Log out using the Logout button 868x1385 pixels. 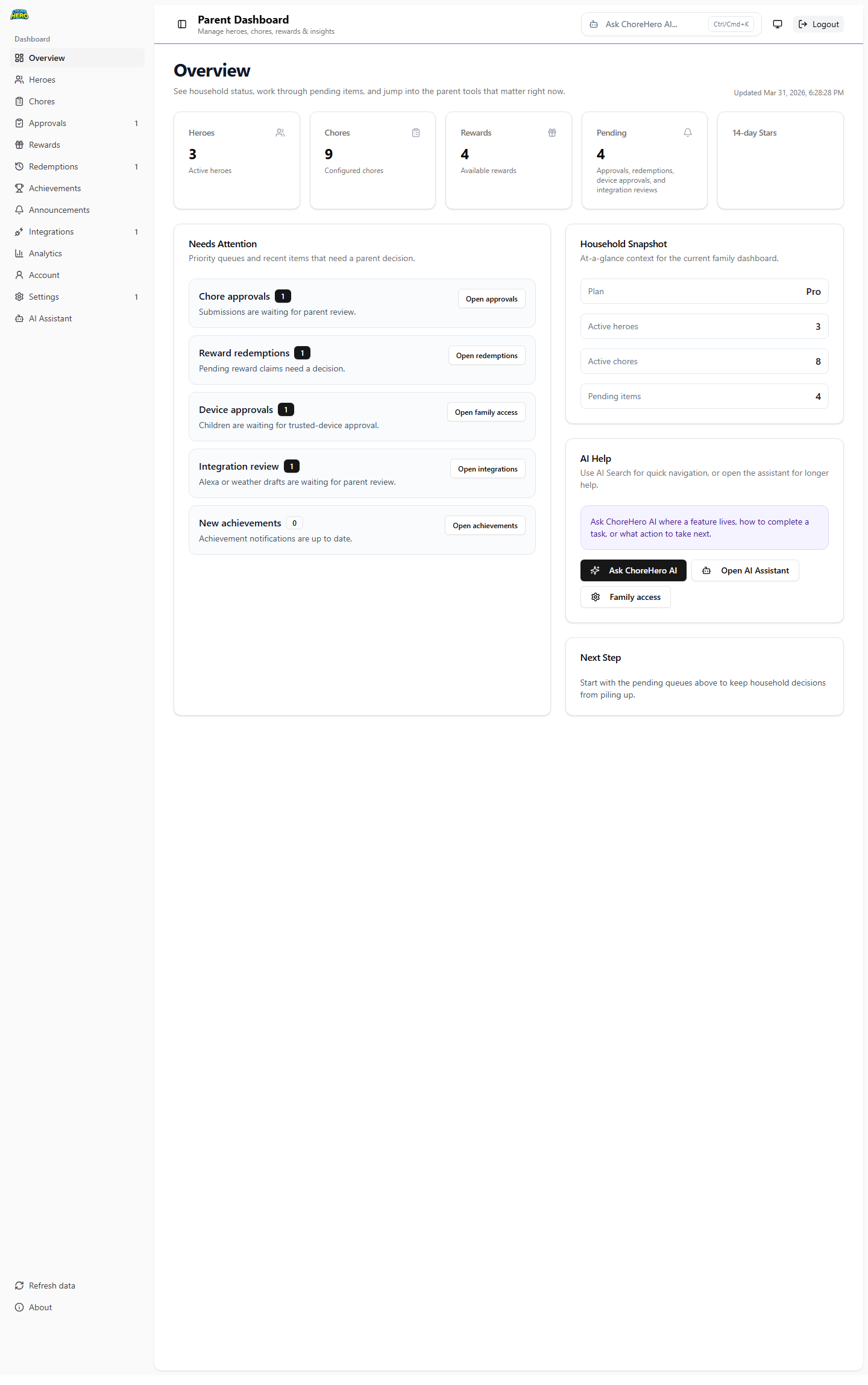pyautogui.click(x=819, y=24)
